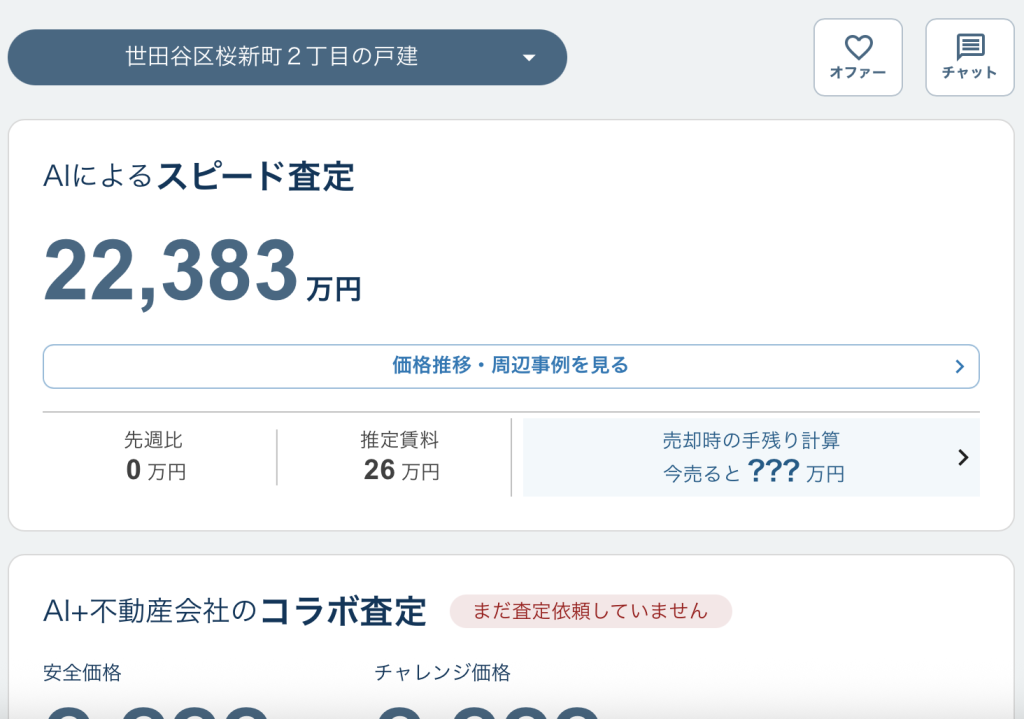Click the dropdown triangle next to the property name

coord(532,57)
